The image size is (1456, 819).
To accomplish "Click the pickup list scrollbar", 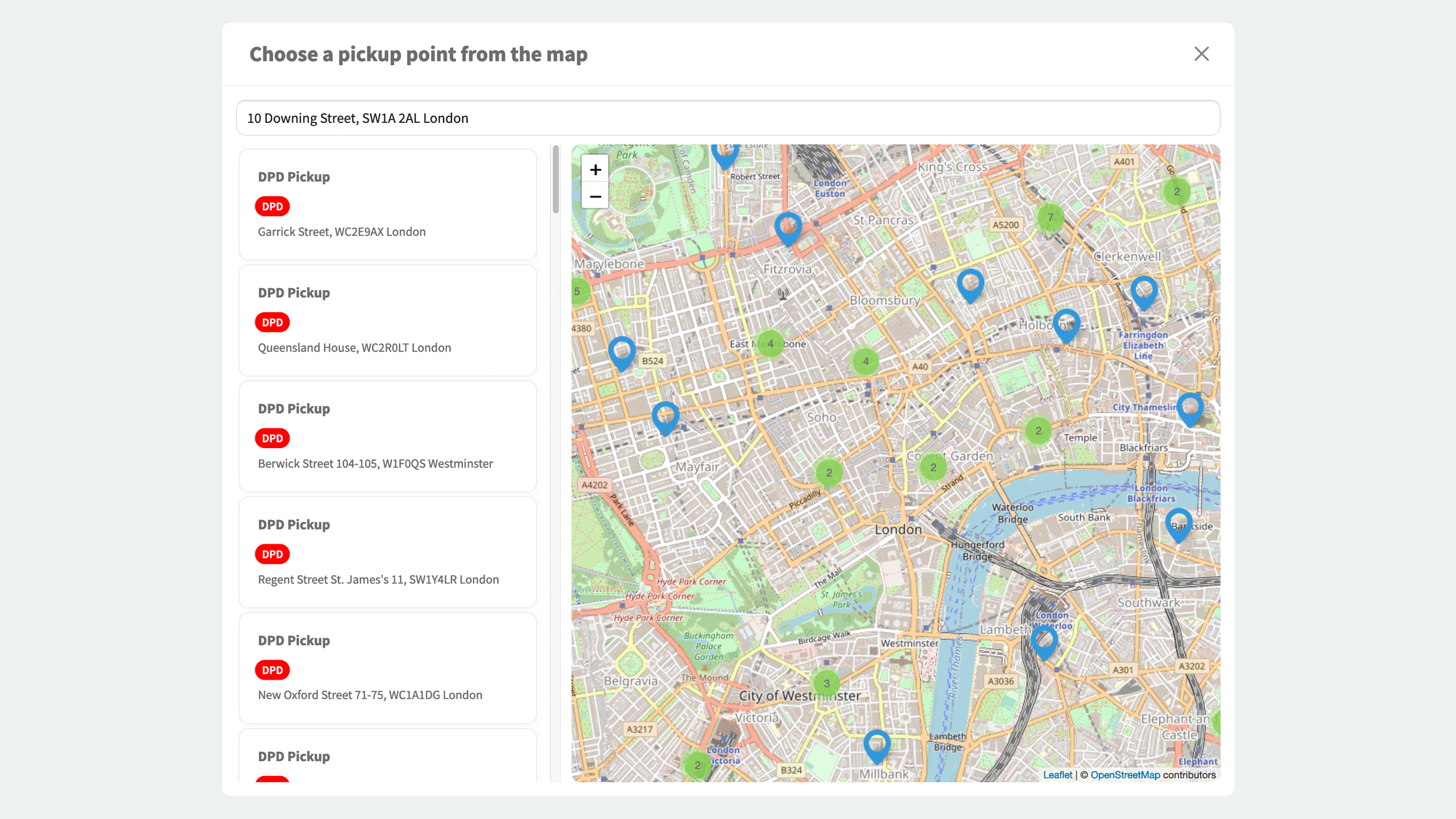I will [556, 180].
